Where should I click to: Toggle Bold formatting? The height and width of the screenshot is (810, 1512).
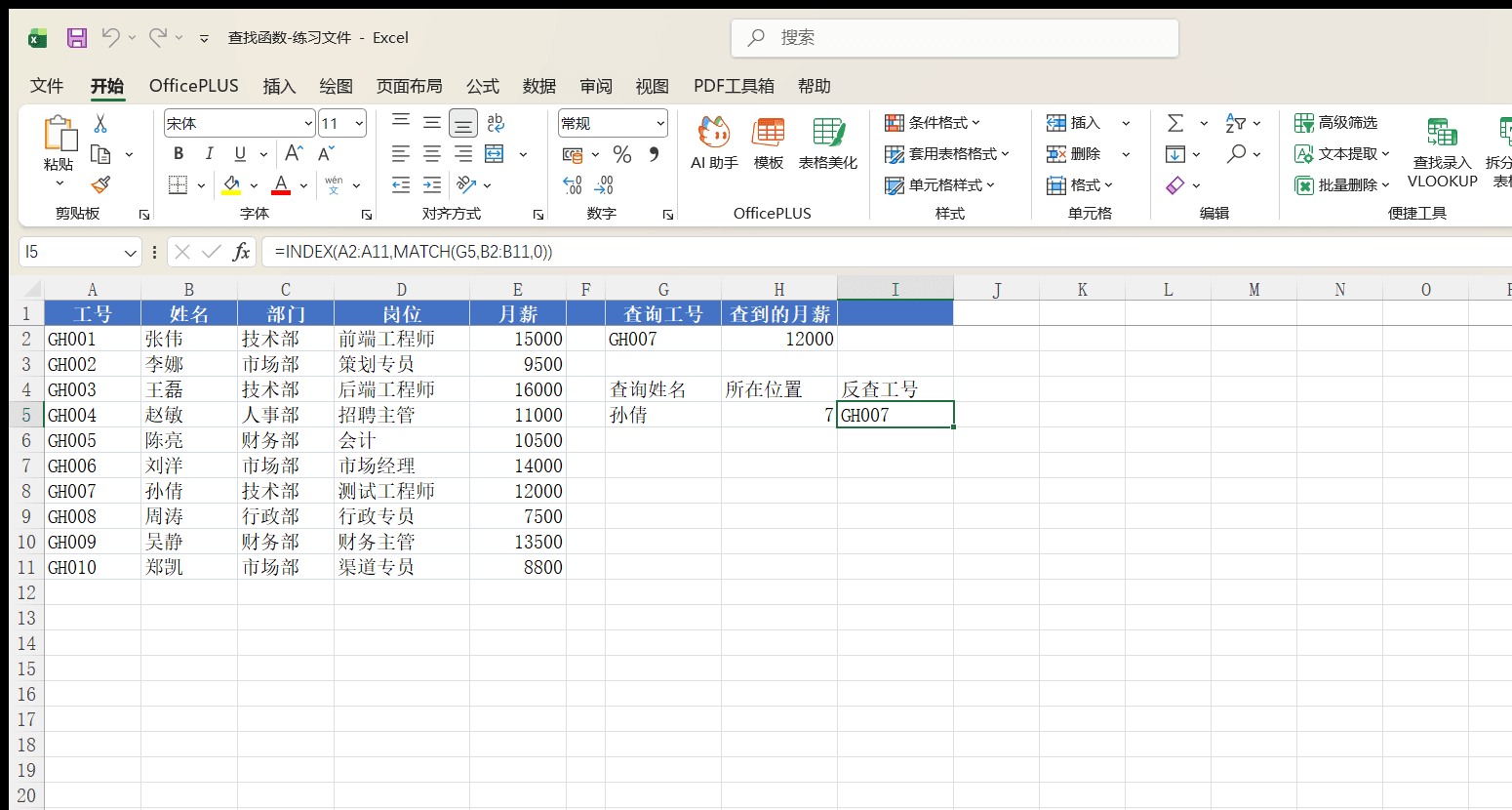click(179, 154)
